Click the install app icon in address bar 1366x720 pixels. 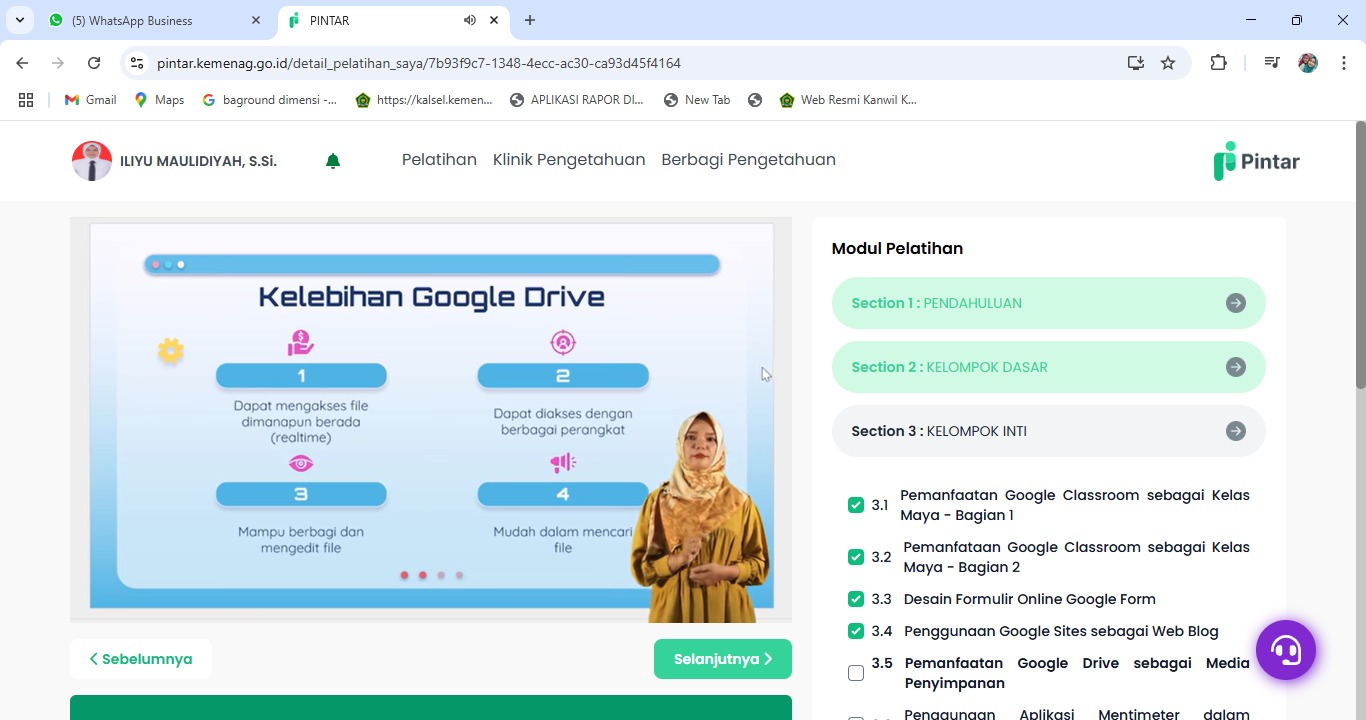[1135, 63]
